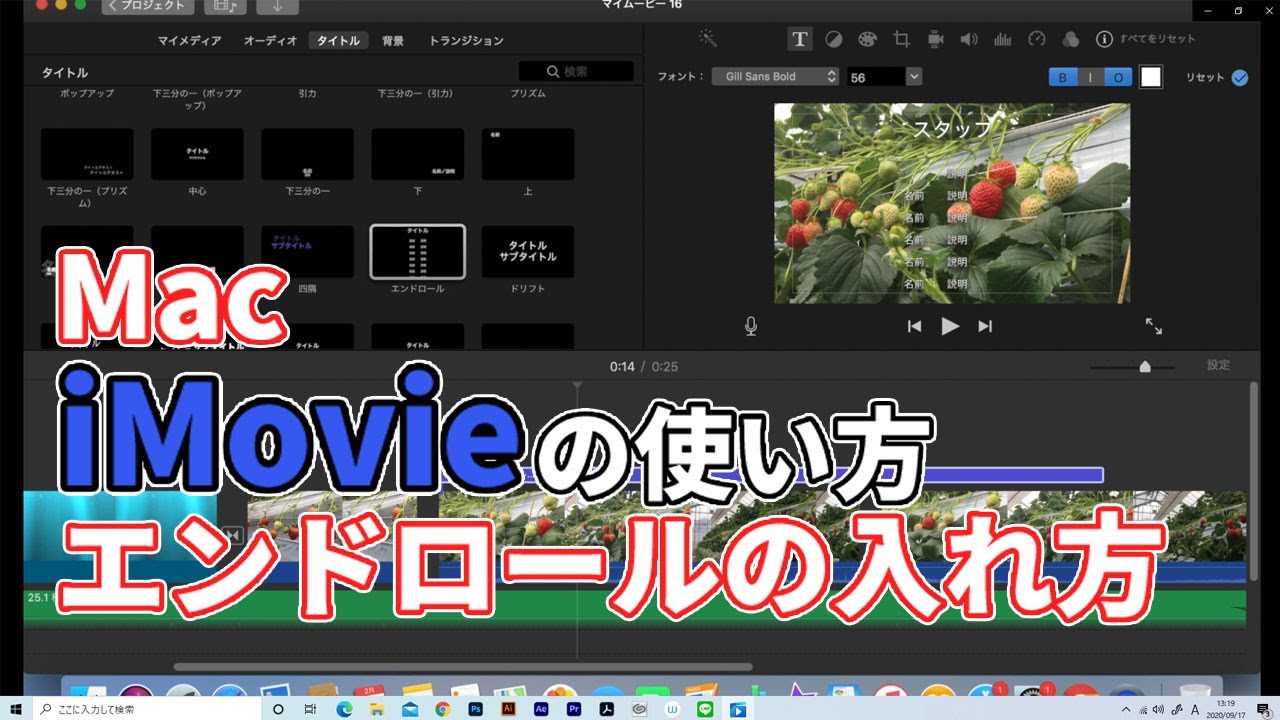
Task: Click the media library filmstrip-and-music icon
Action: point(225,7)
